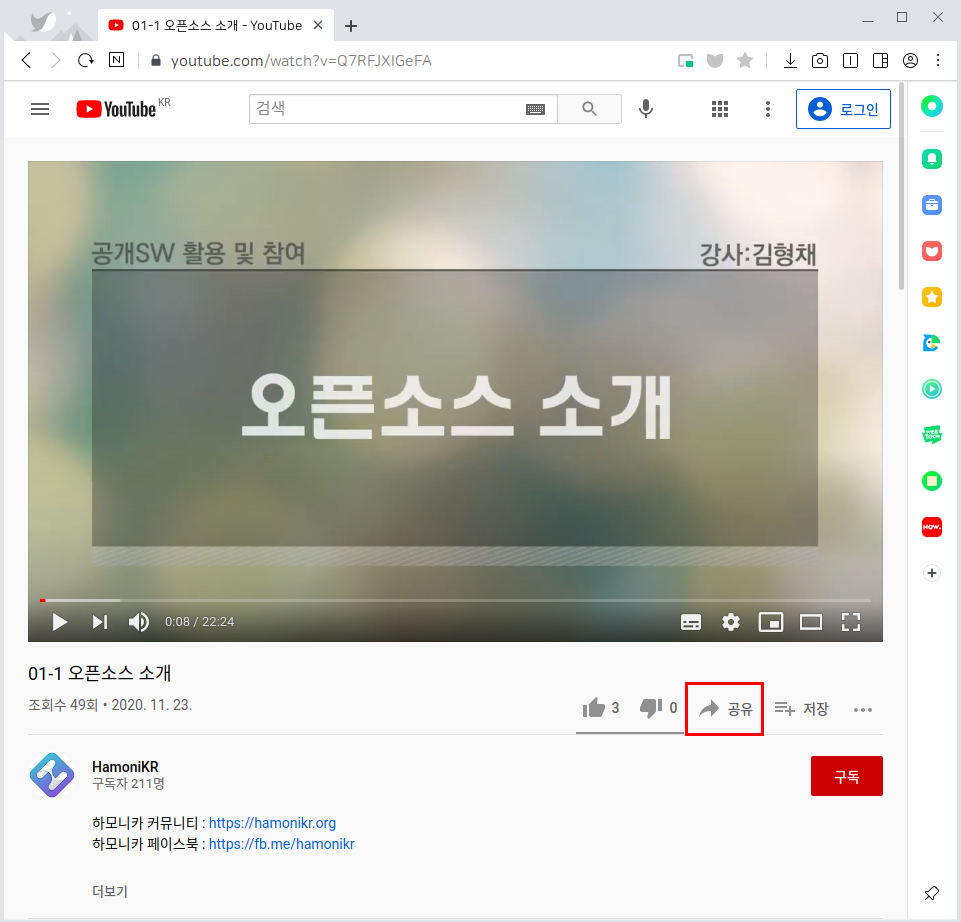Viewport: 961px width, 922px height.
Task: Open the hamburger guide menu
Action: [40, 109]
